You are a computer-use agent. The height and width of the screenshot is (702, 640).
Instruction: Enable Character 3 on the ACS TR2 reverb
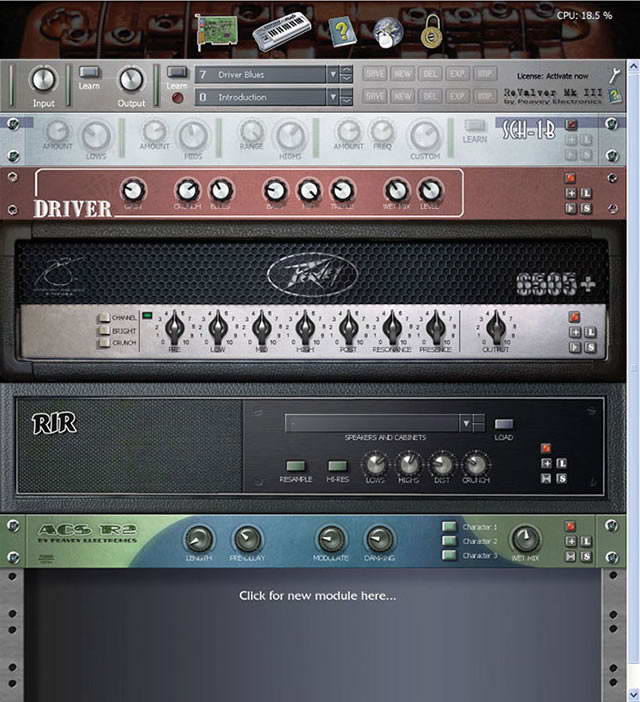pyautogui.click(x=449, y=555)
